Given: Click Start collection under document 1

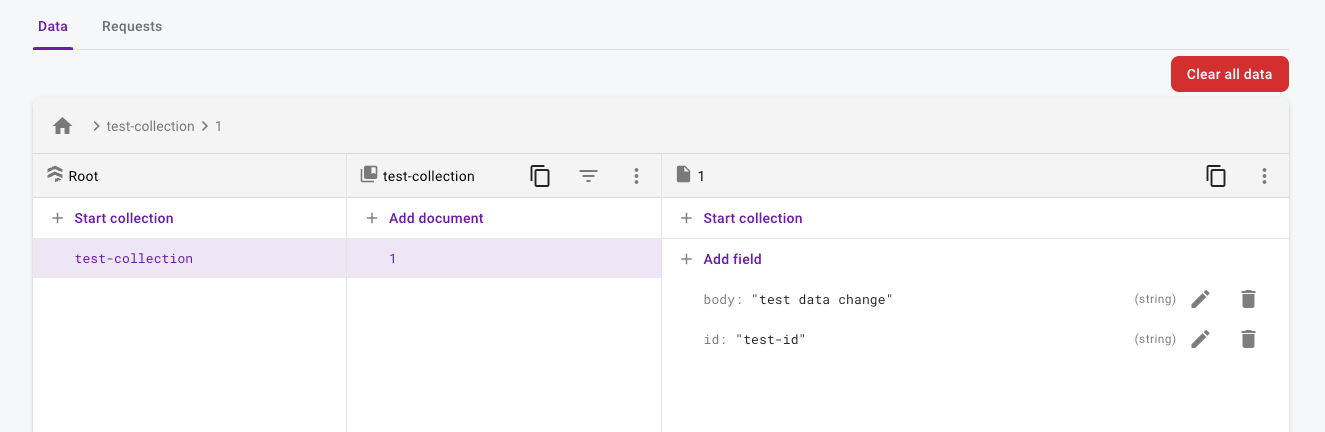Looking at the screenshot, I should [752, 218].
